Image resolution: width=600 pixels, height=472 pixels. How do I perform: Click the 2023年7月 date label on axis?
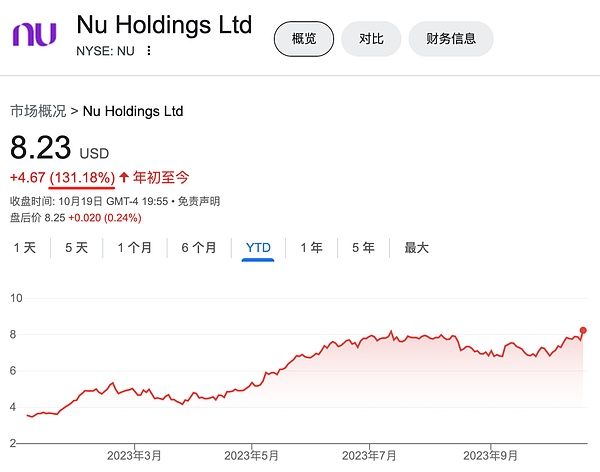[x=371, y=457]
